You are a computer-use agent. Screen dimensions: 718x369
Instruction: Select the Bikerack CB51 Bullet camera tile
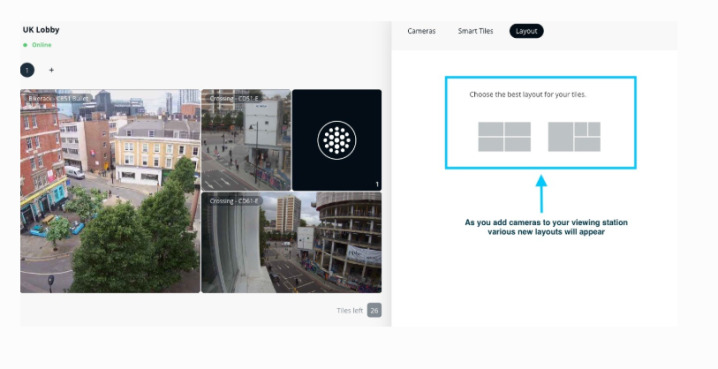(x=110, y=191)
